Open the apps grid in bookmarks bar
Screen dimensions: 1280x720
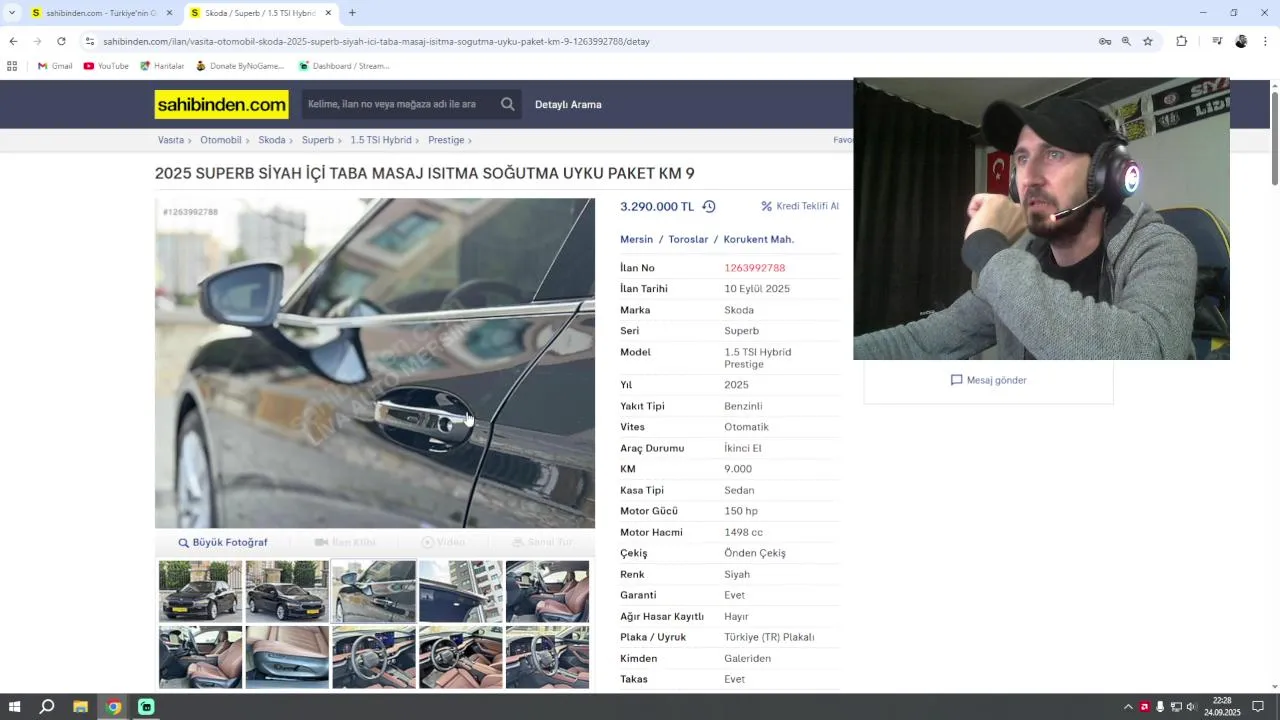click(12, 66)
